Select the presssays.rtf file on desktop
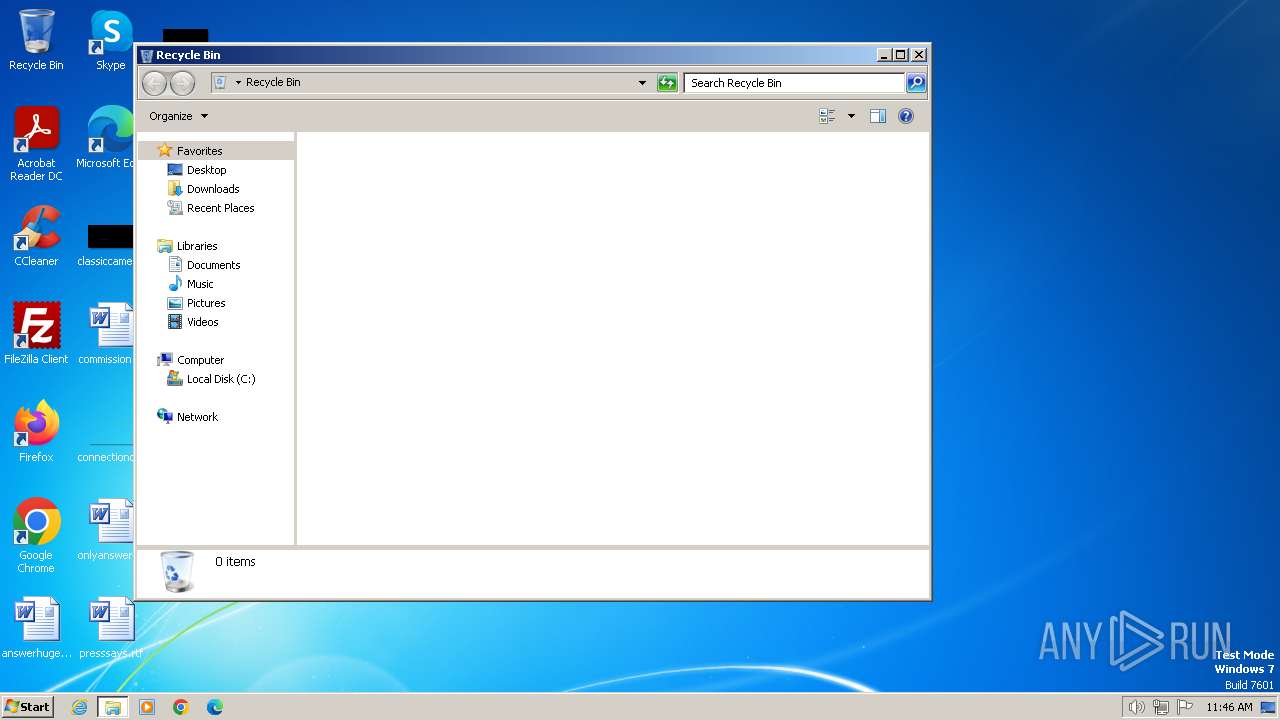This screenshot has height=720, width=1280. (x=111, y=628)
